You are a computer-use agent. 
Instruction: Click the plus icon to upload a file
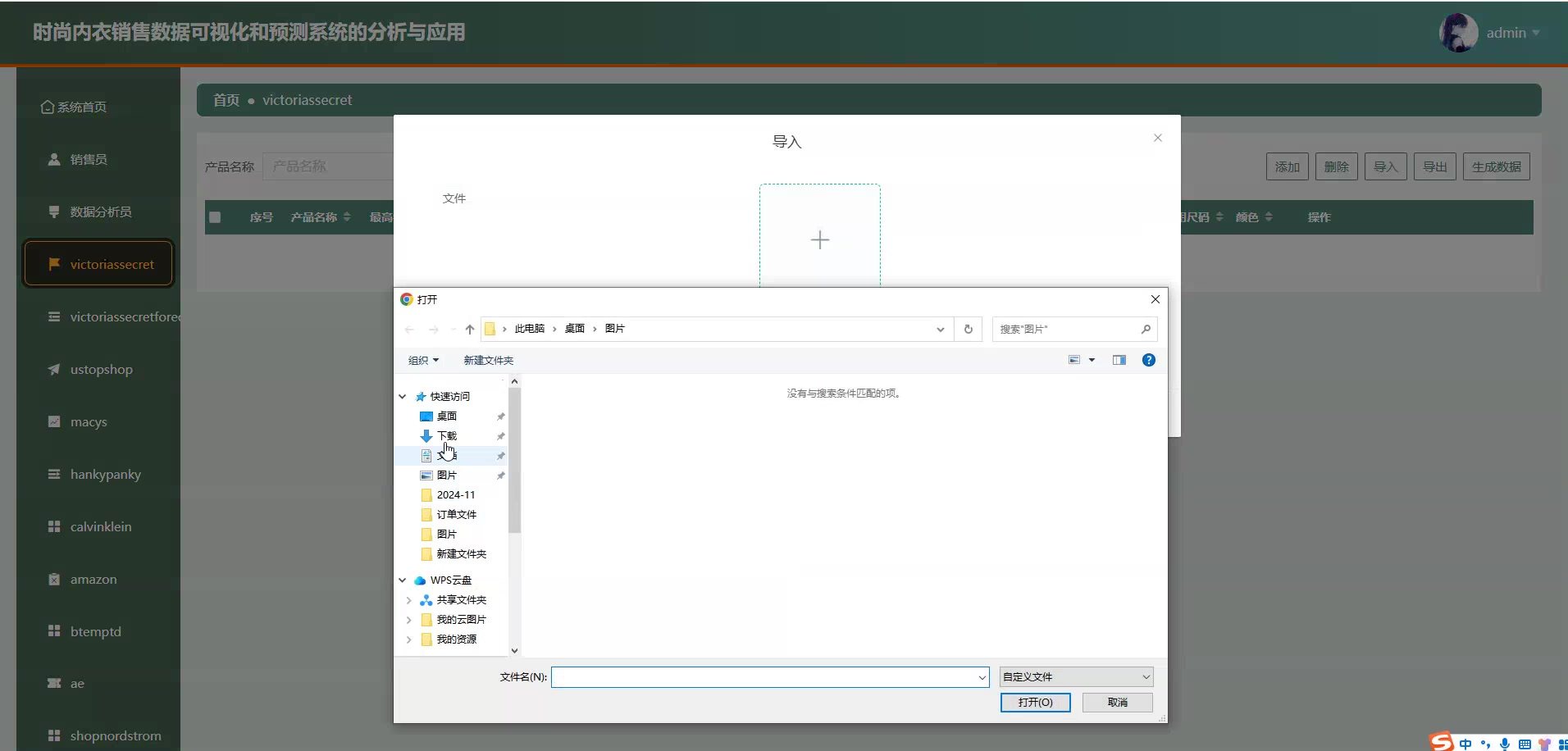pos(820,239)
